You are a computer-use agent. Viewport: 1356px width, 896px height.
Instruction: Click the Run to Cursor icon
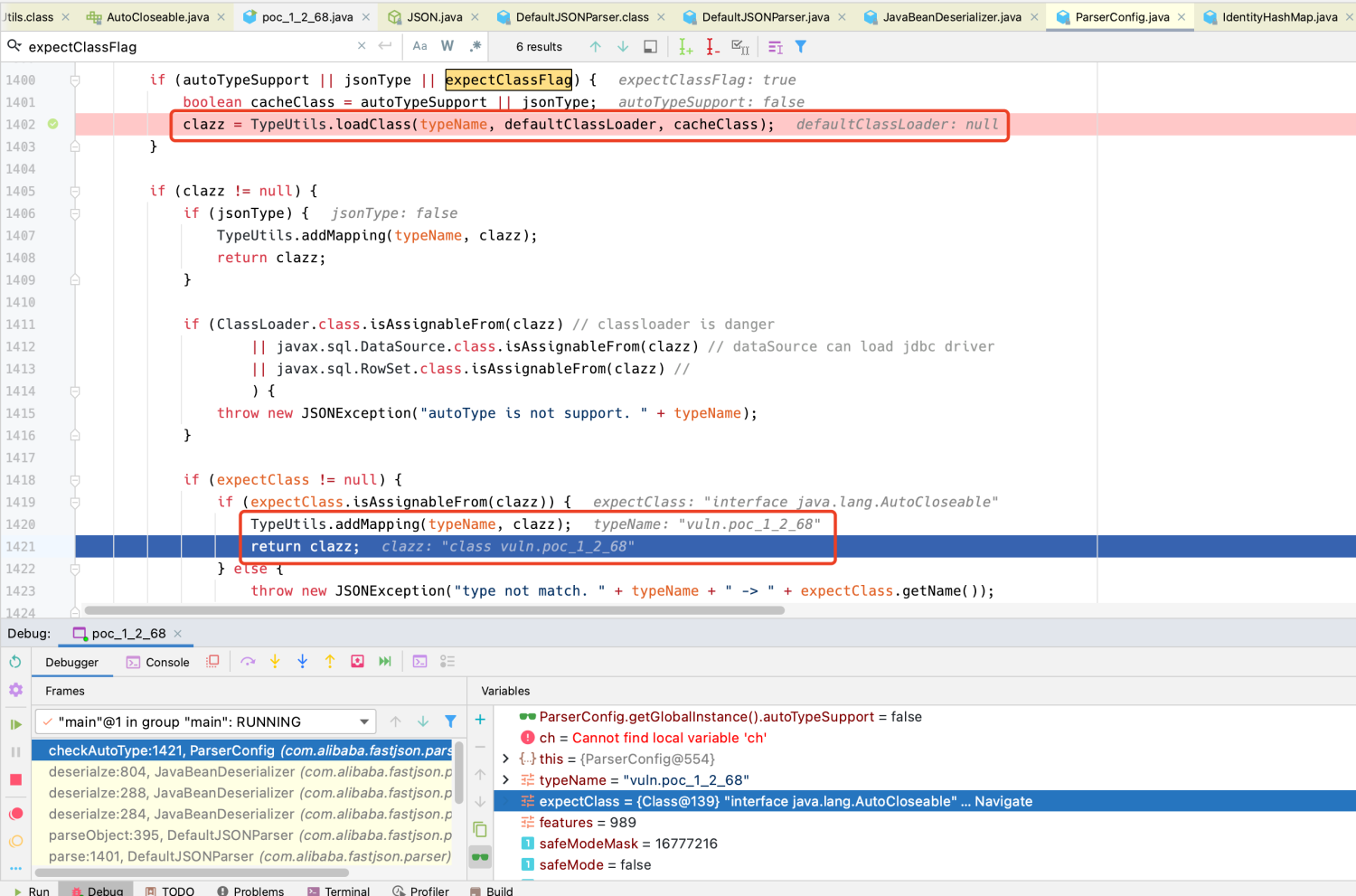click(385, 662)
